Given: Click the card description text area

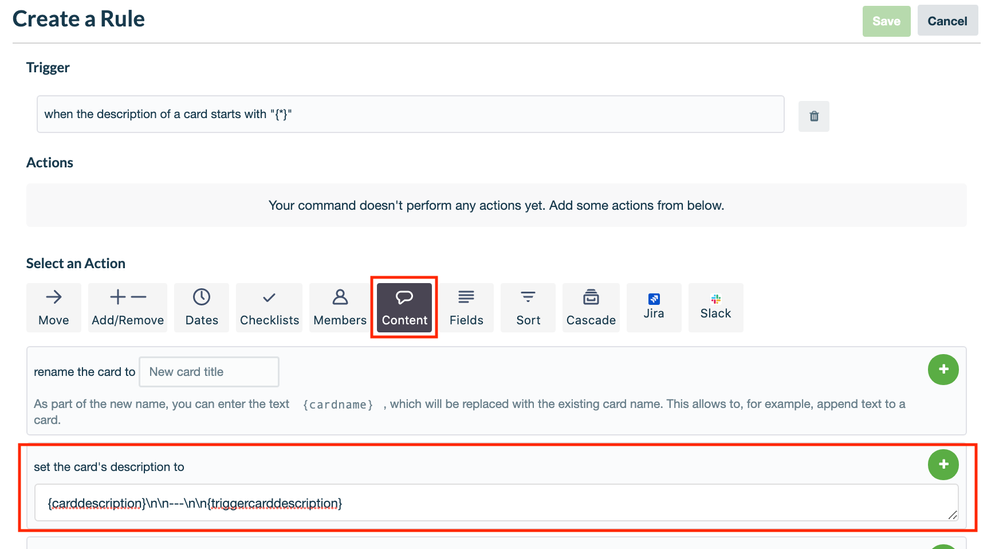Looking at the screenshot, I should pos(496,503).
